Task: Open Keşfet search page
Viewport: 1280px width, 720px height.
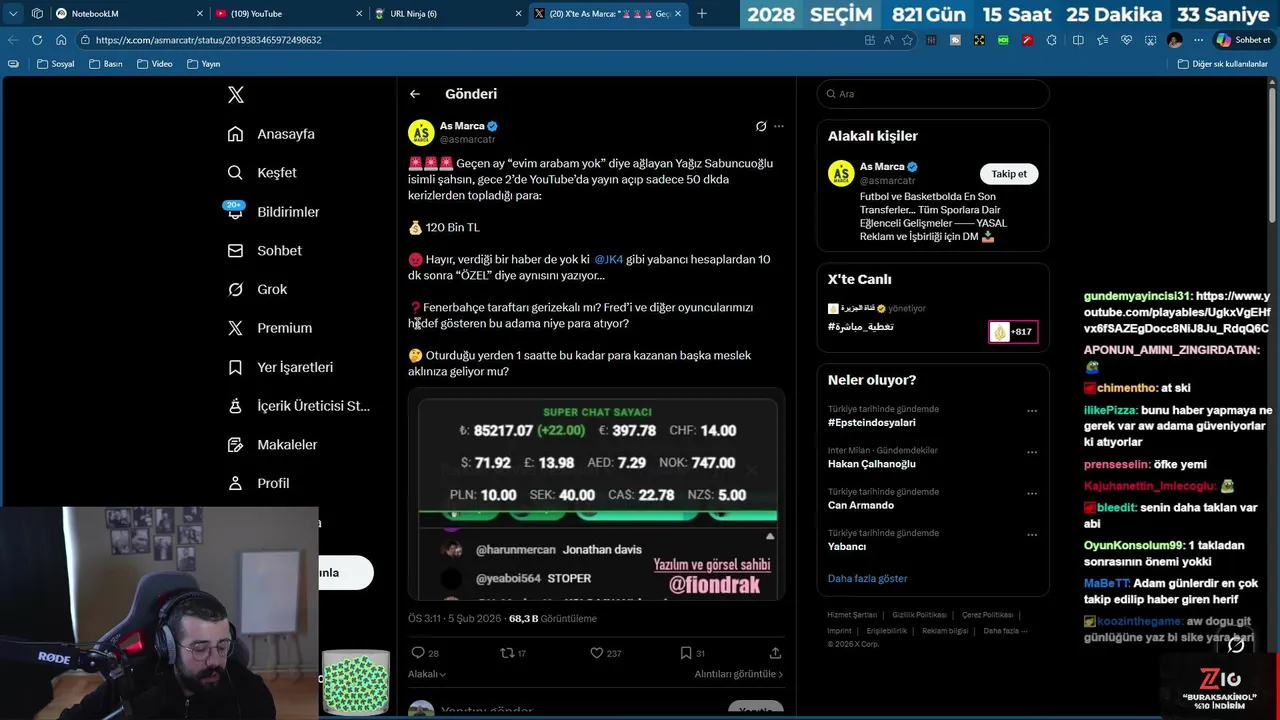Action: [262, 173]
